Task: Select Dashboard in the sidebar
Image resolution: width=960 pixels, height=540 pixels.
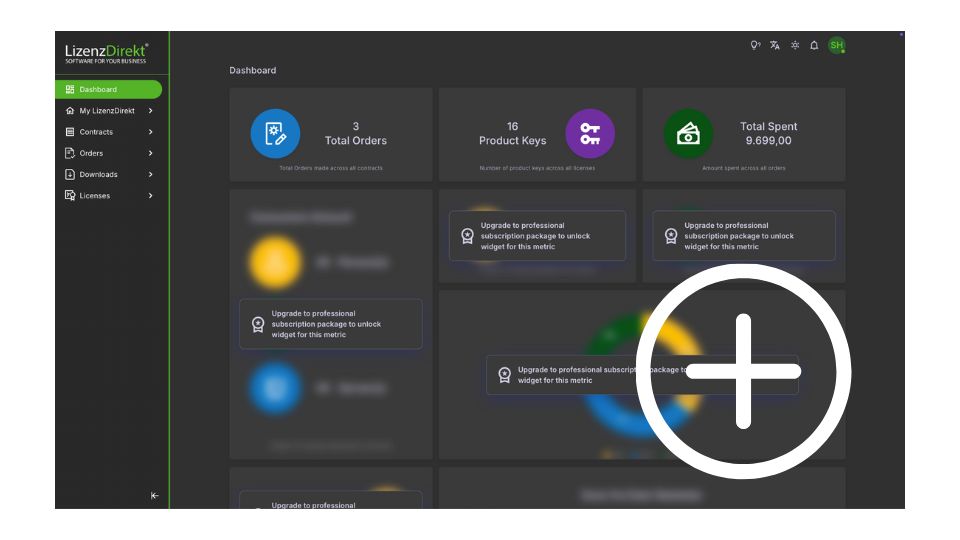Action: [108, 89]
